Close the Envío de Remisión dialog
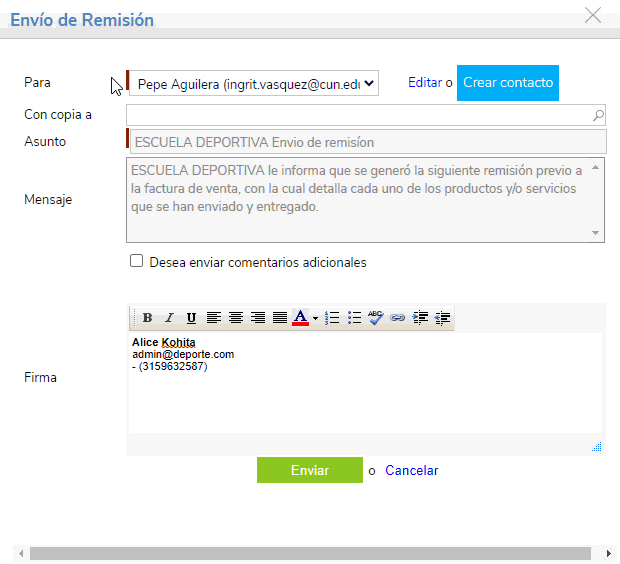 pos(593,15)
